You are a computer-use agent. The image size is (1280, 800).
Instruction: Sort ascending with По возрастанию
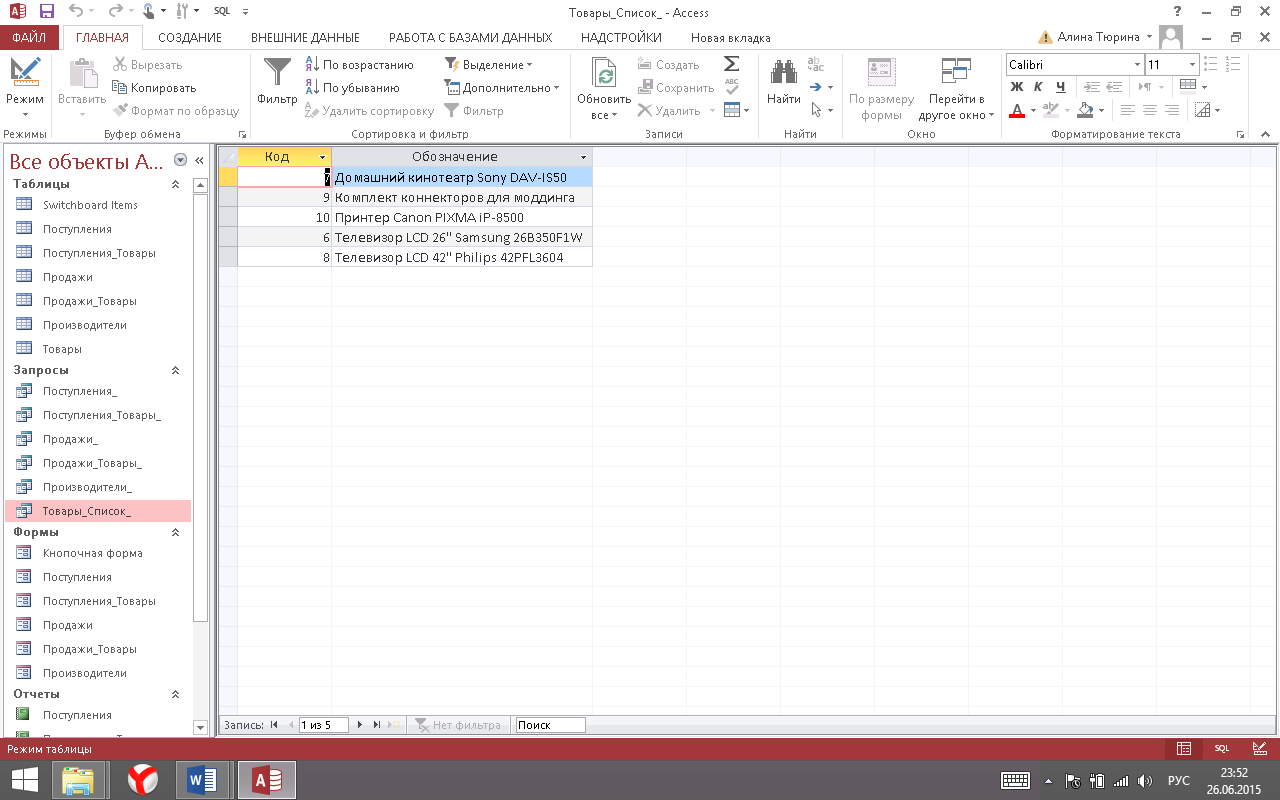click(359, 65)
